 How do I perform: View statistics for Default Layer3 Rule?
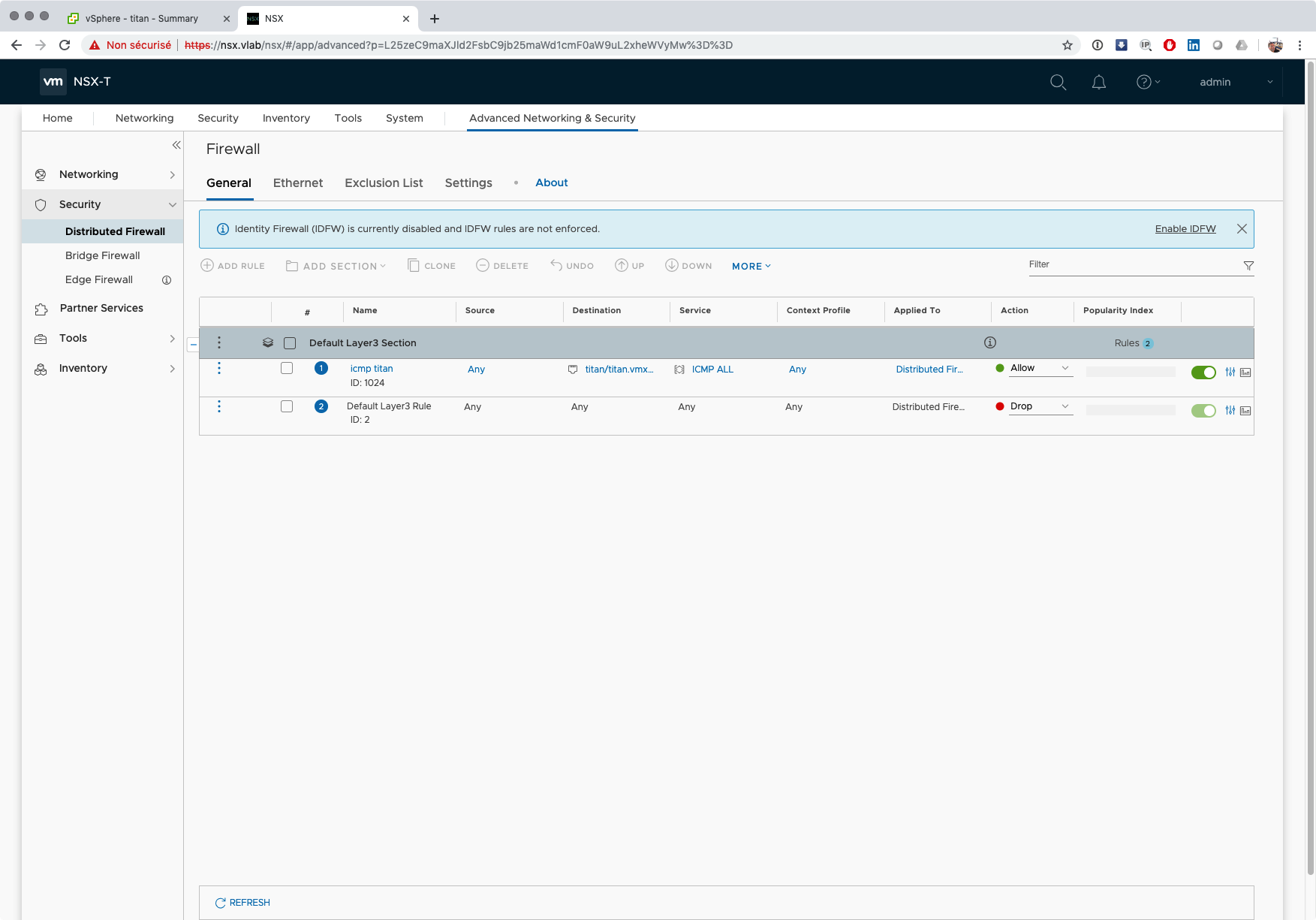tap(1245, 411)
